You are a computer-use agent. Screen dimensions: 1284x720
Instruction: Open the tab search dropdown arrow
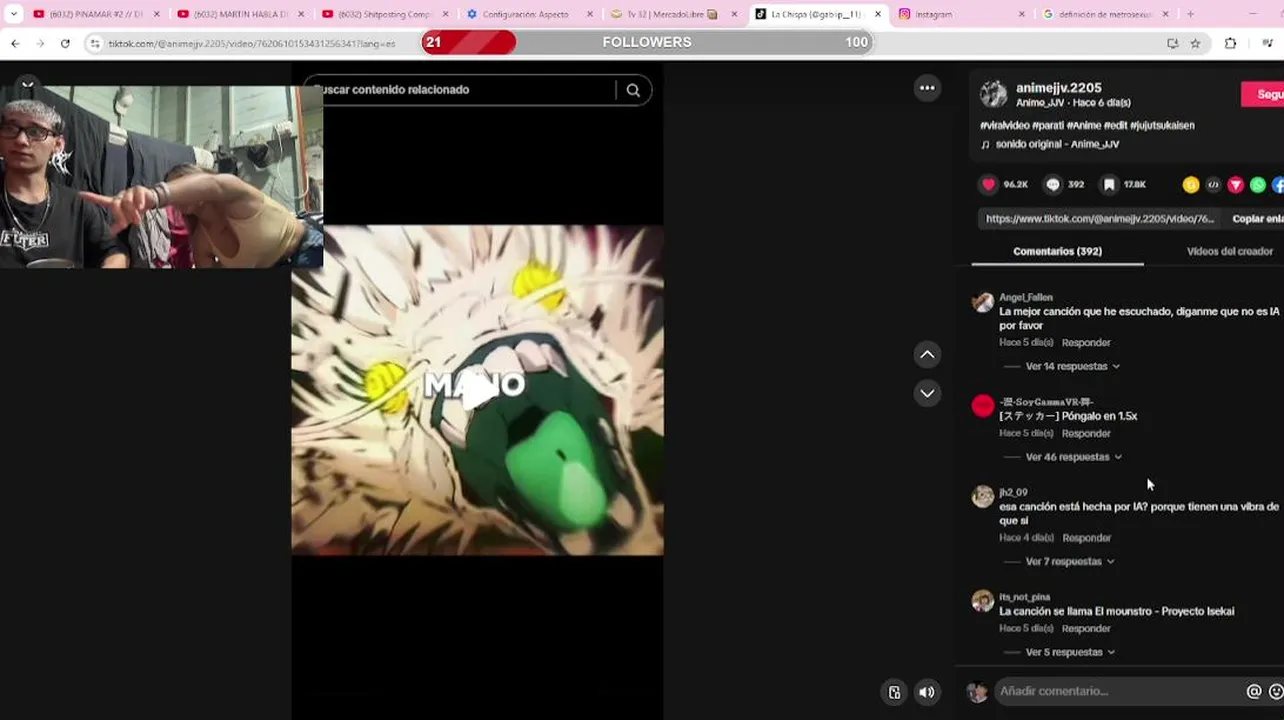pyautogui.click(x=13, y=14)
